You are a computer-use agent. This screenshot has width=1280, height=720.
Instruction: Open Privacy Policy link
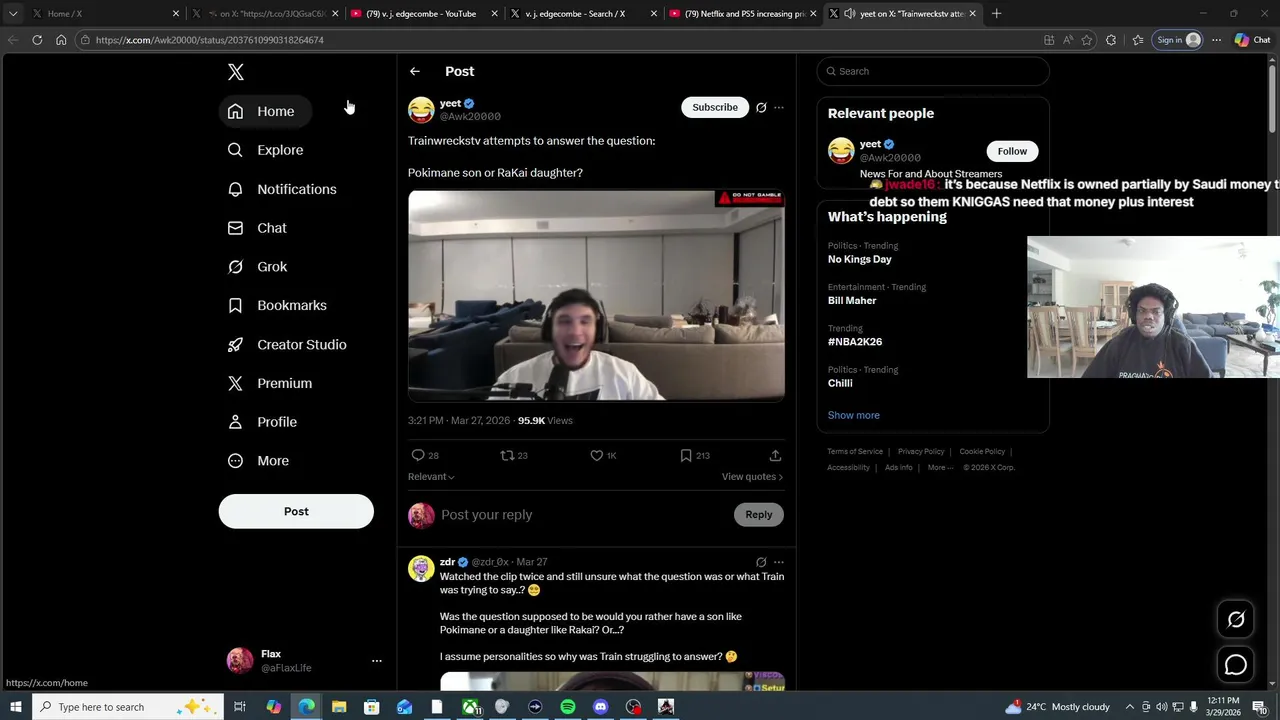tap(921, 452)
